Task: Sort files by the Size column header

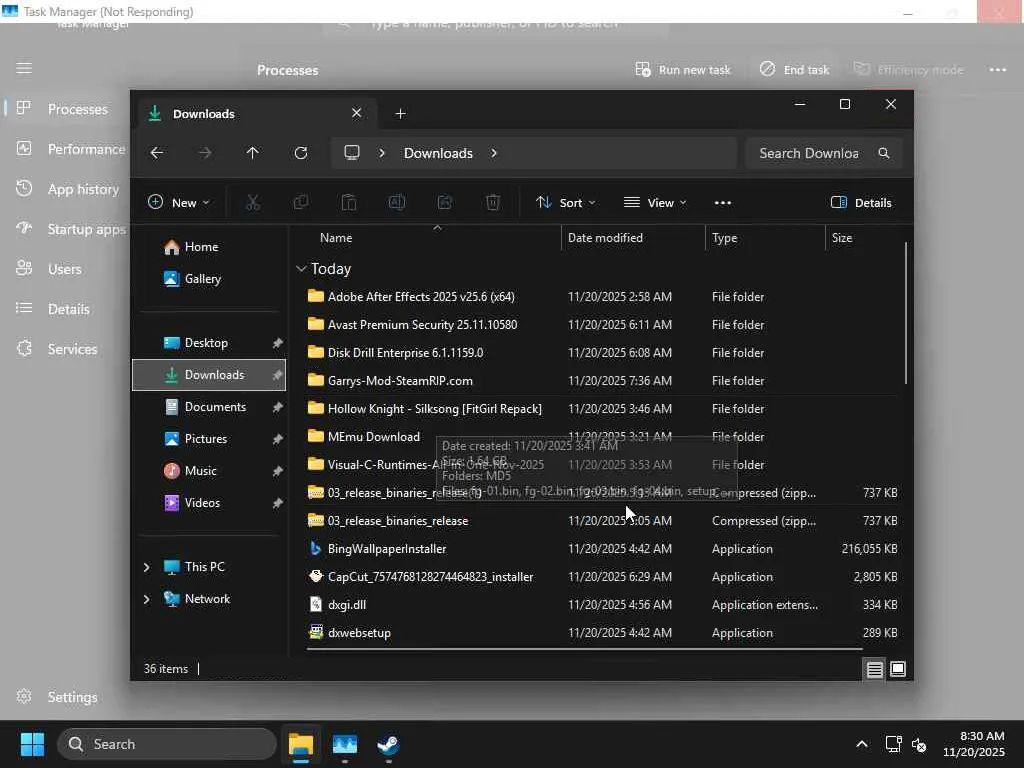Action: tap(863, 238)
